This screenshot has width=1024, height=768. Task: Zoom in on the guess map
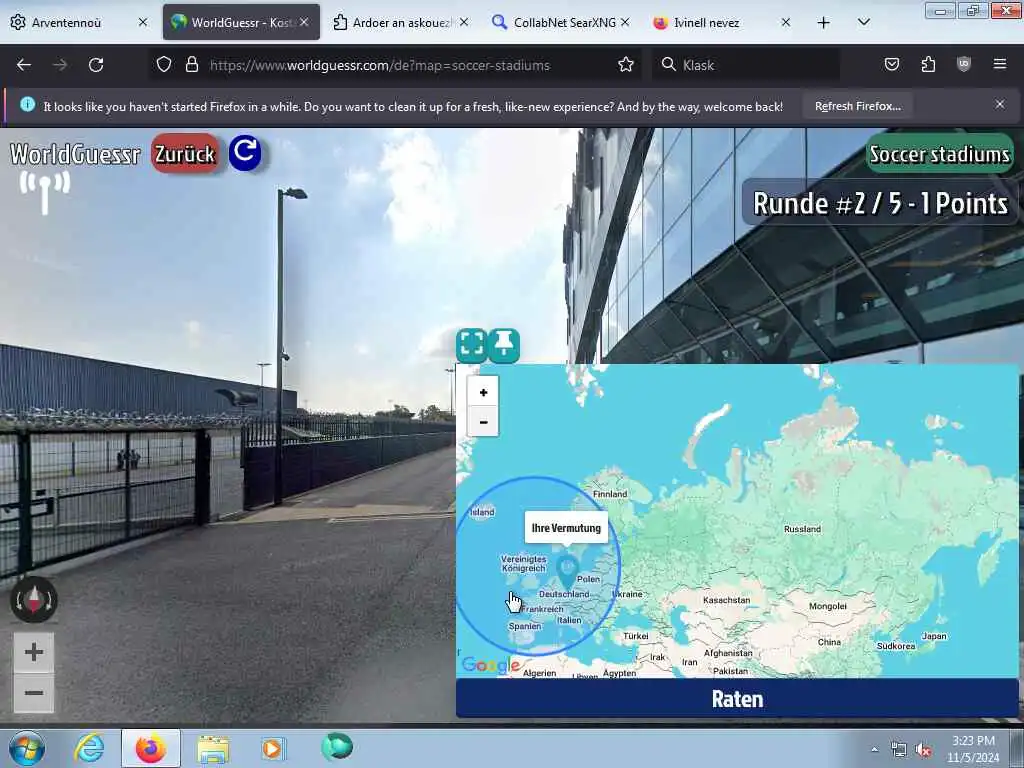pyautogui.click(x=483, y=392)
